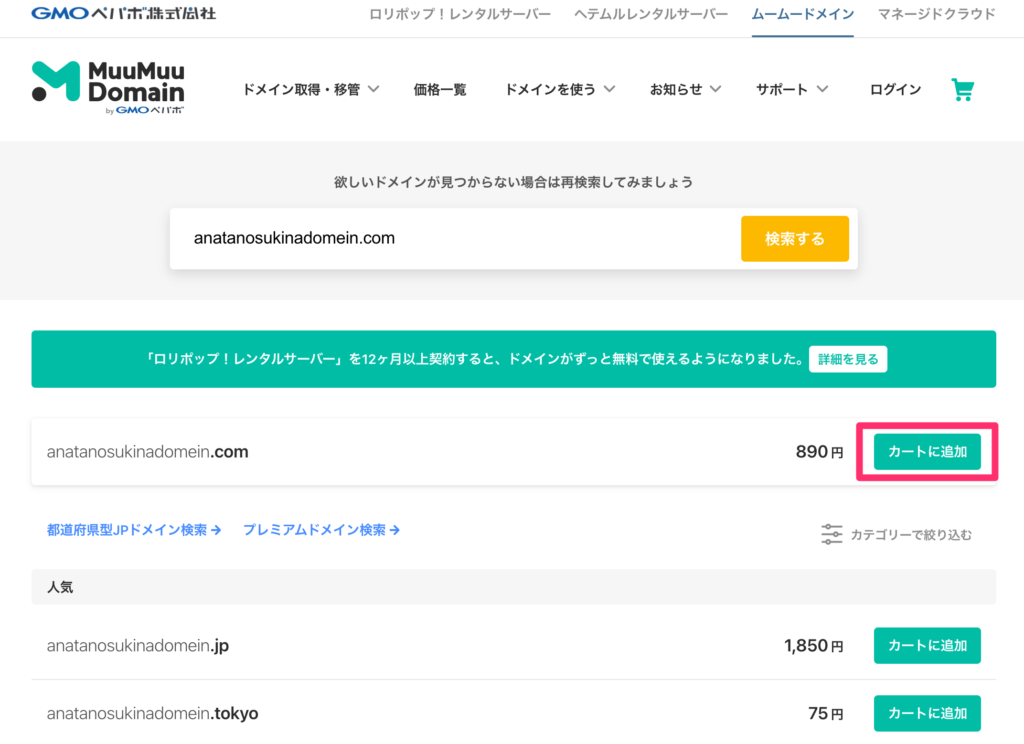Add the .jp domain to cart

(x=927, y=645)
